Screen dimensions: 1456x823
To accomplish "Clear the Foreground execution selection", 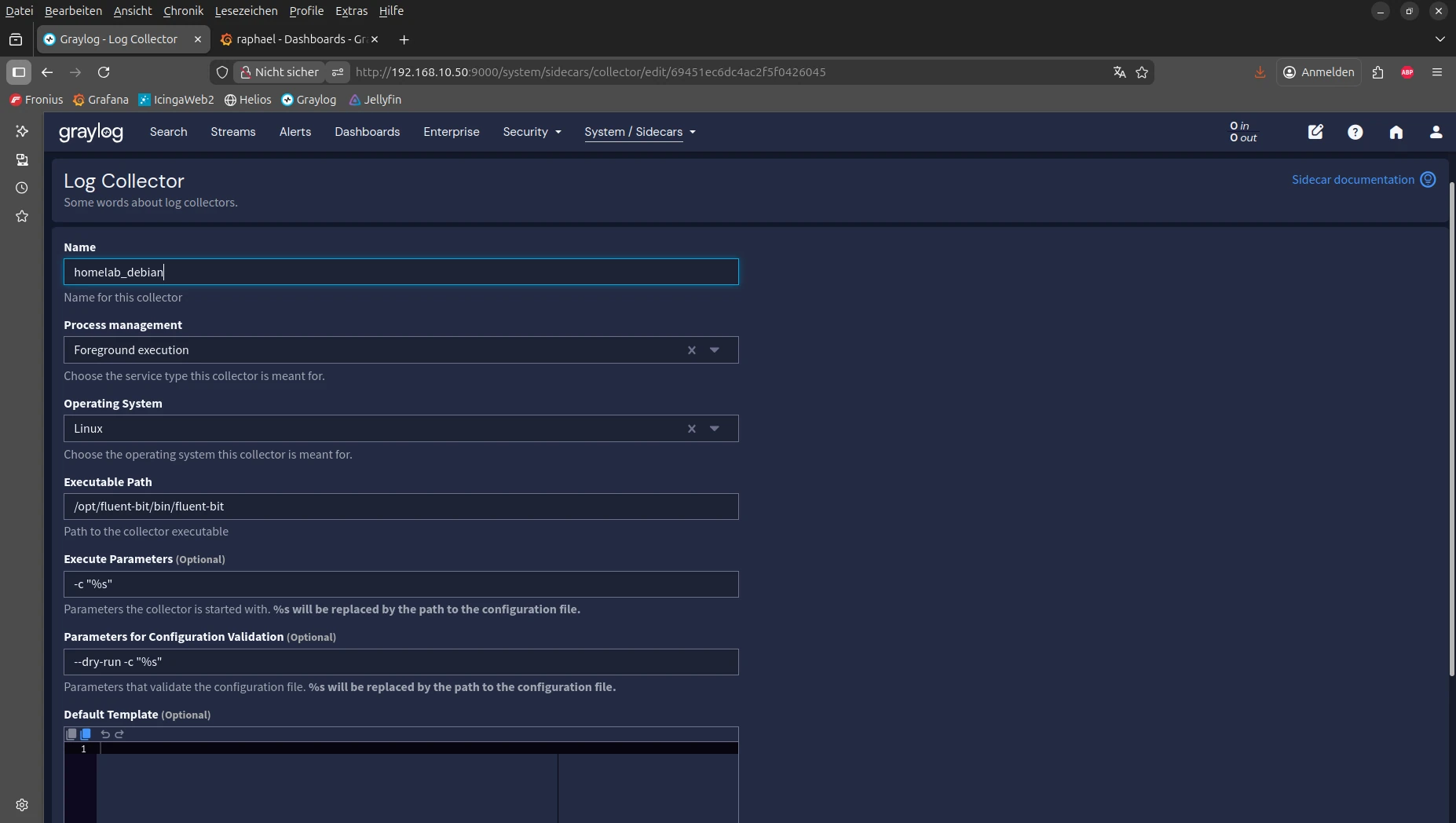I will click(x=692, y=350).
